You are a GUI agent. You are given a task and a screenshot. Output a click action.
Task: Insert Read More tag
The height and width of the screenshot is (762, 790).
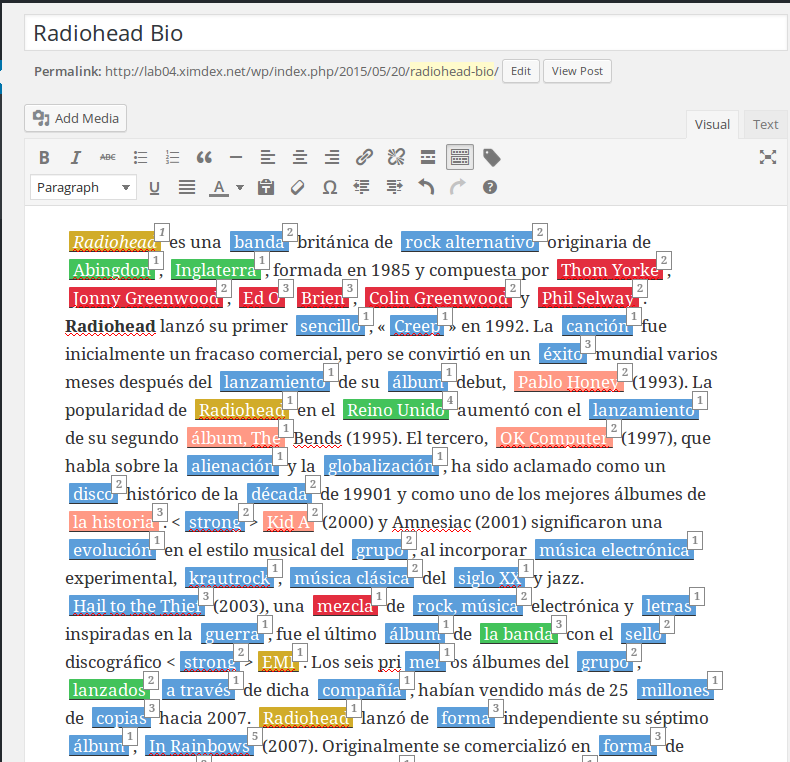428,158
